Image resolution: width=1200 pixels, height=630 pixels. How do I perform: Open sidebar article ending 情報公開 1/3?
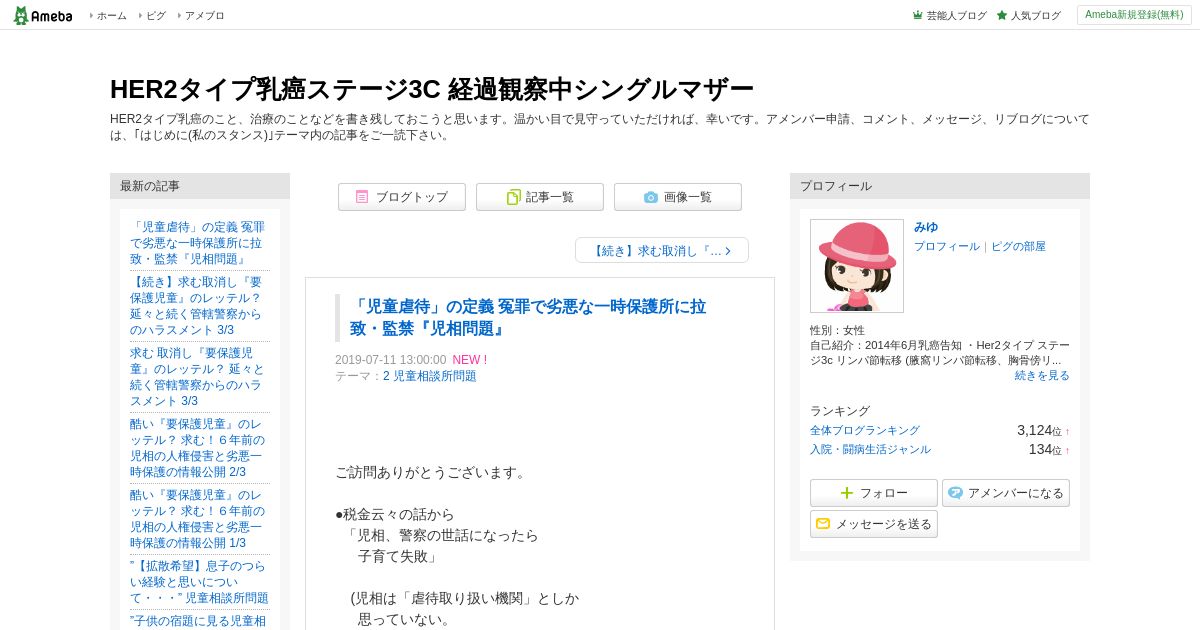click(x=197, y=519)
